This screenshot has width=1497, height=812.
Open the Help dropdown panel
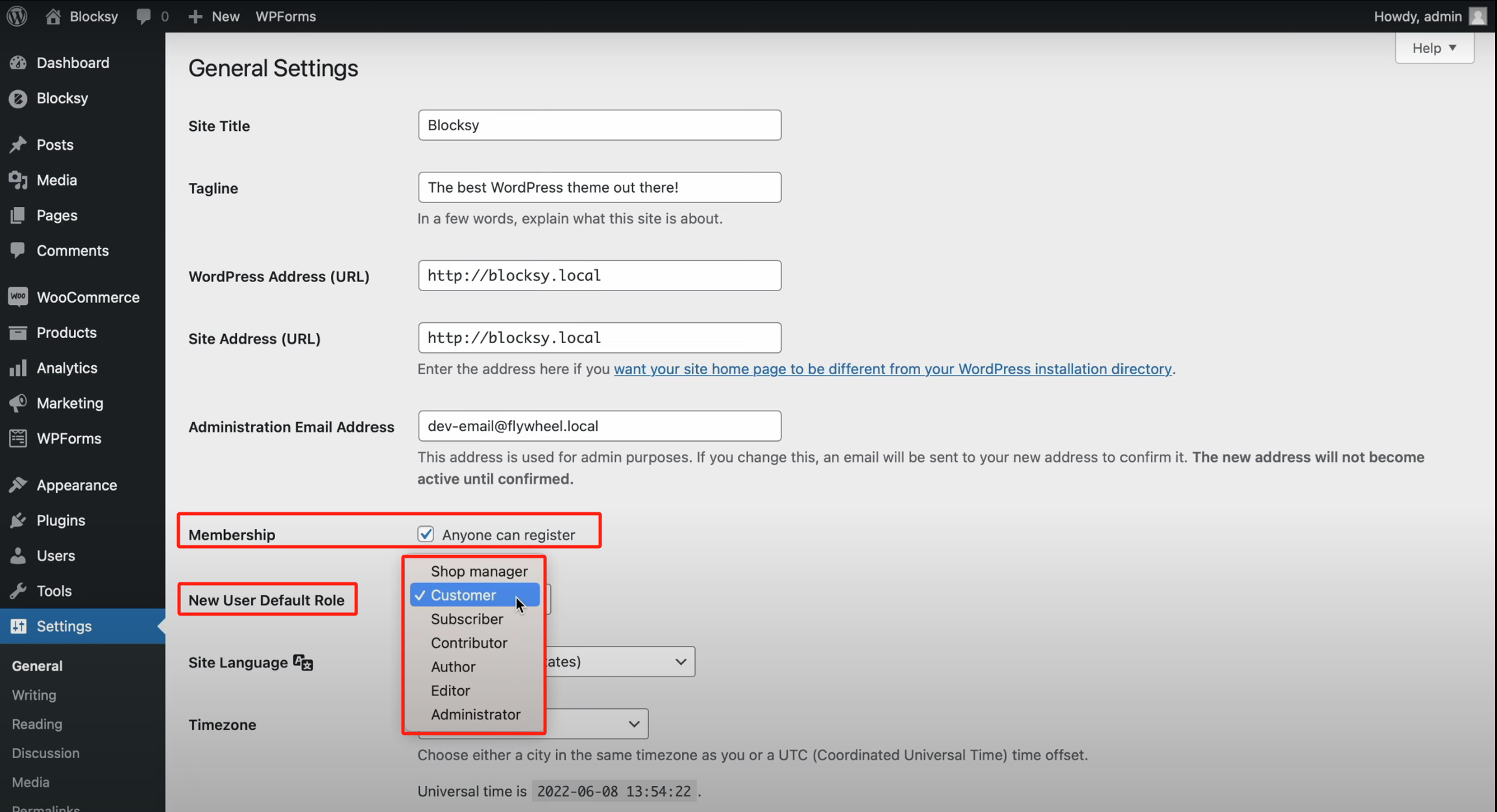click(x=1433, y=47)
